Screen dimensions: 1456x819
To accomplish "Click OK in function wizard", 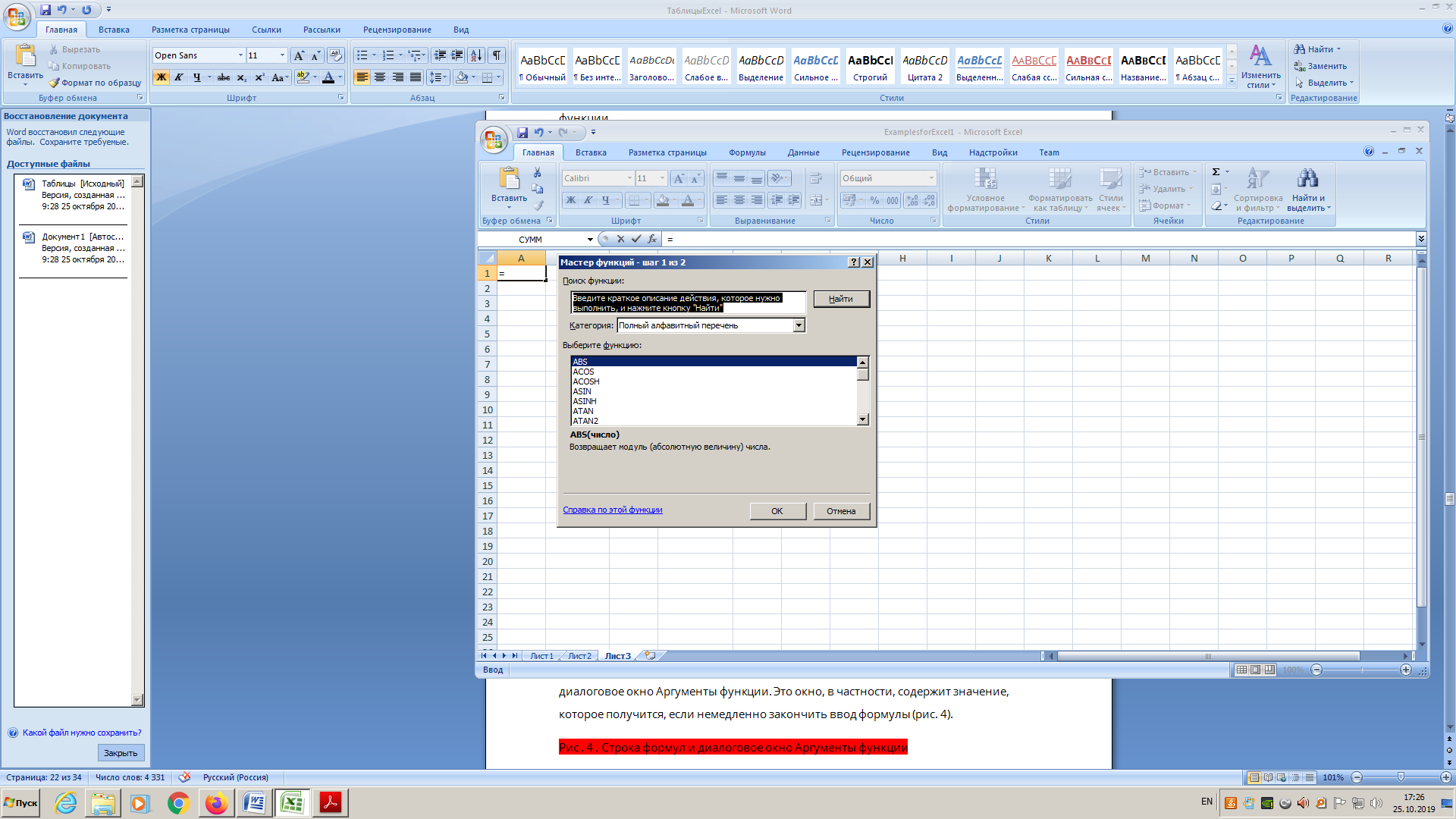I will tap(777, 511).
